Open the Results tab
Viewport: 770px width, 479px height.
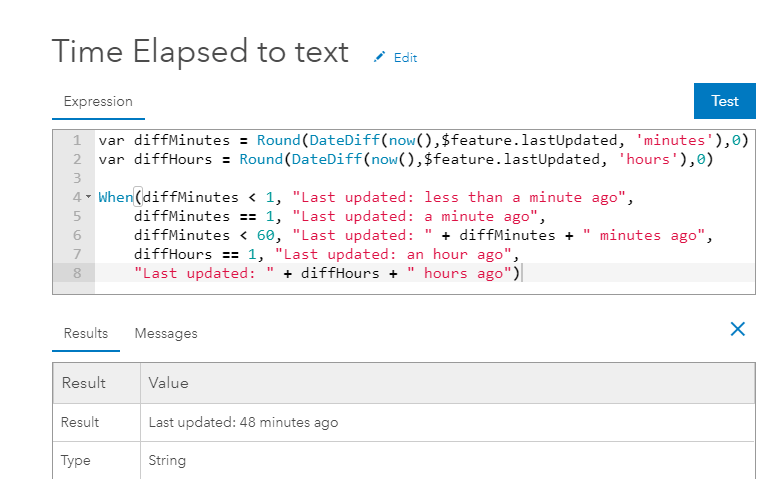[85, 333]
